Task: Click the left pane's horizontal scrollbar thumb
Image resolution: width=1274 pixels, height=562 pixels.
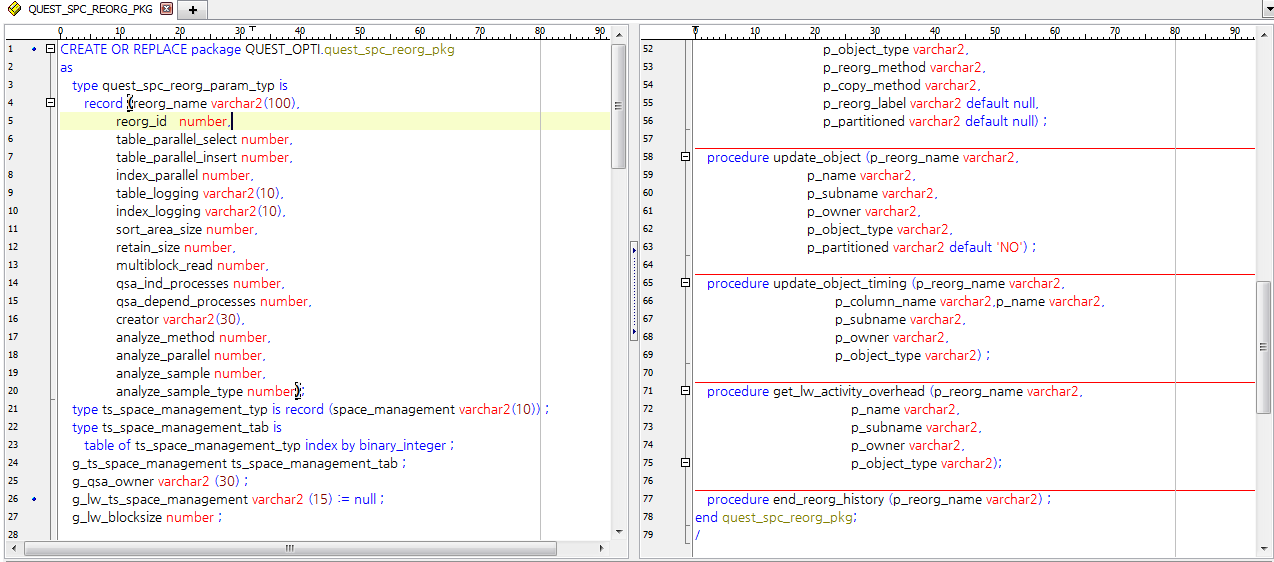Action: pyautogui.click(x=290, y=548)
